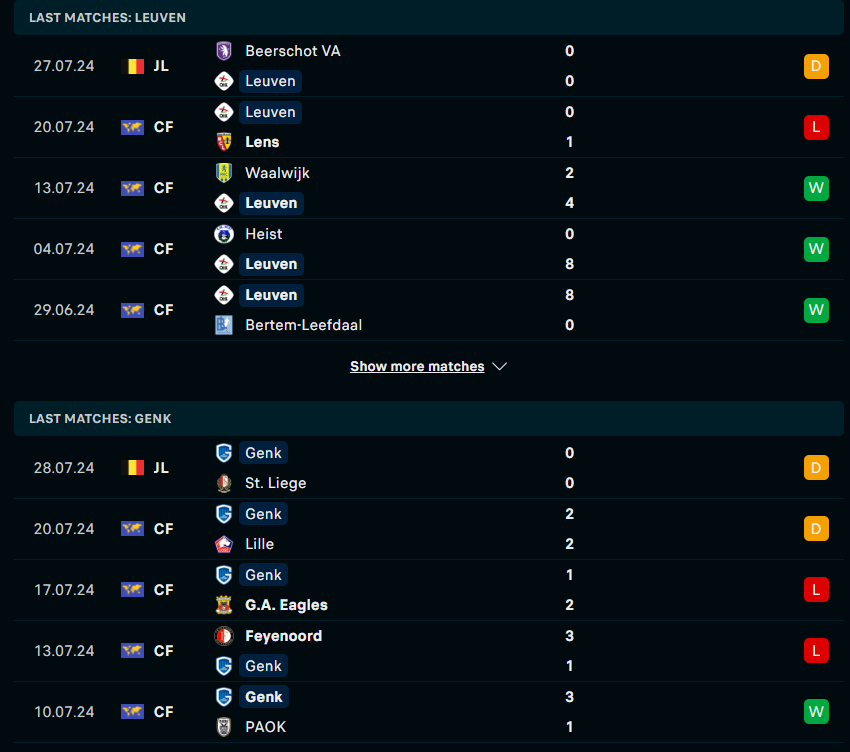Image resolution: width=850 pixels, height=752 pixels.
Task: Click Belgium flag on 27.07.24 match
Action: (133, 66)
